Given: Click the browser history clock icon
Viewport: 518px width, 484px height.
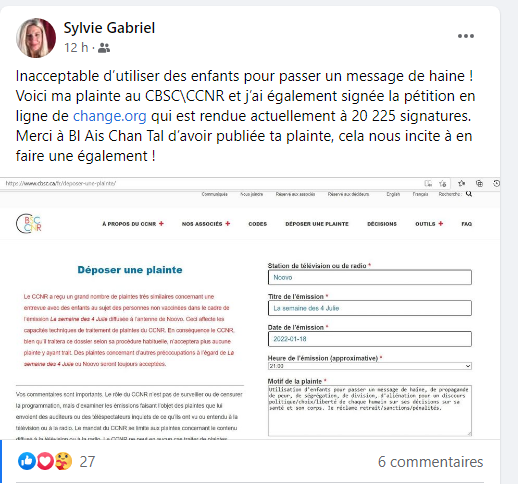Looking at the screenshot, I should click(x=497, y=183).
